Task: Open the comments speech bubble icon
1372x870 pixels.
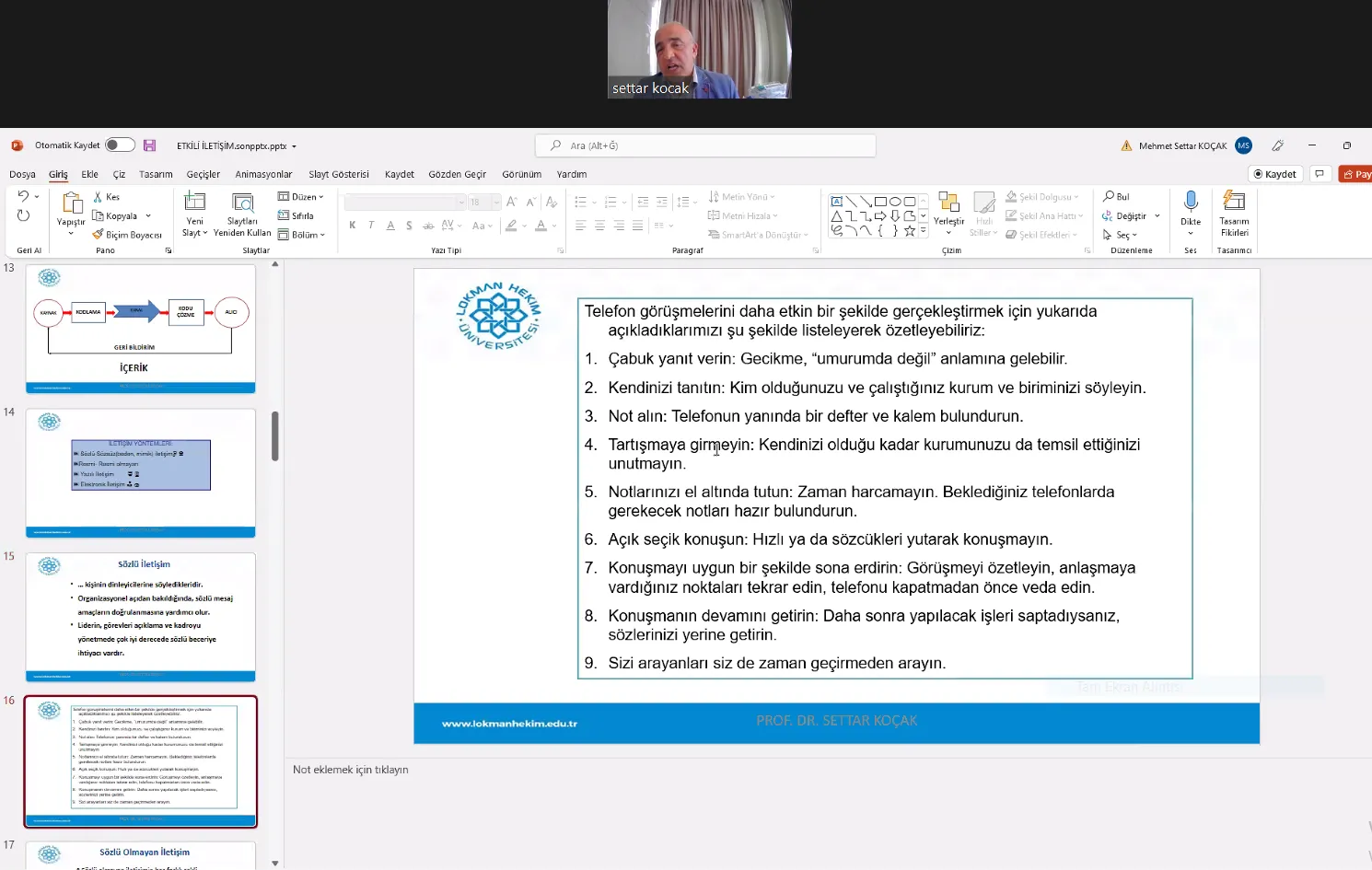Action: coord(1320,174)
